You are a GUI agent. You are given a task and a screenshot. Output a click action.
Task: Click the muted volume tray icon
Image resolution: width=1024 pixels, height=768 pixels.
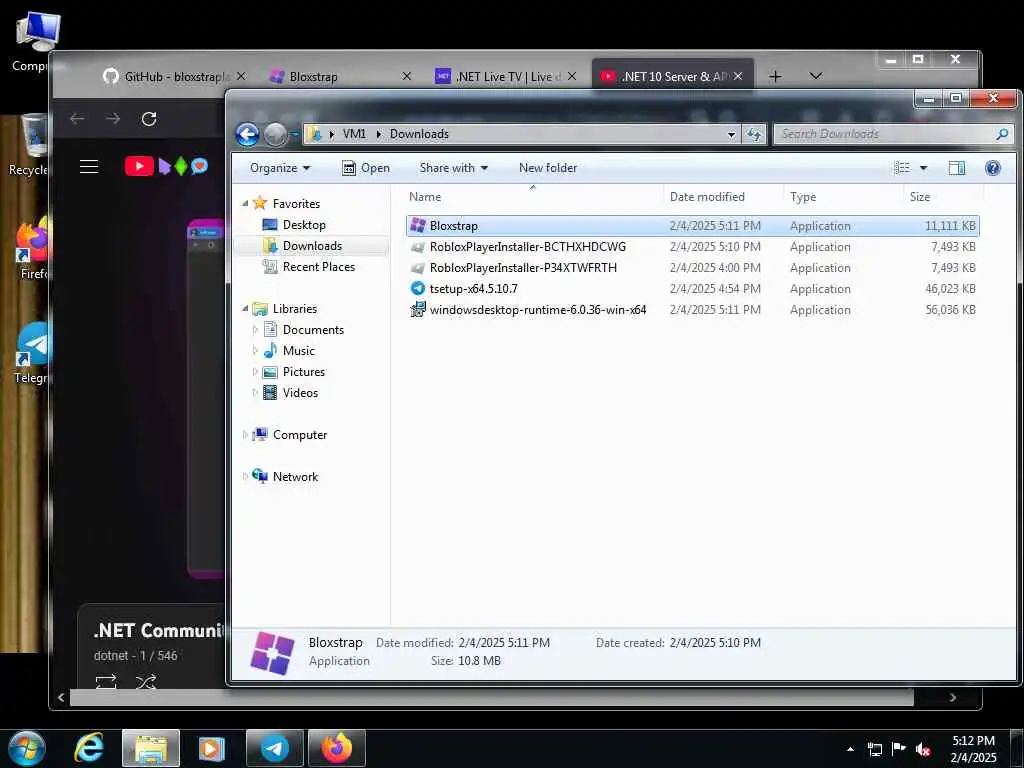923,749
